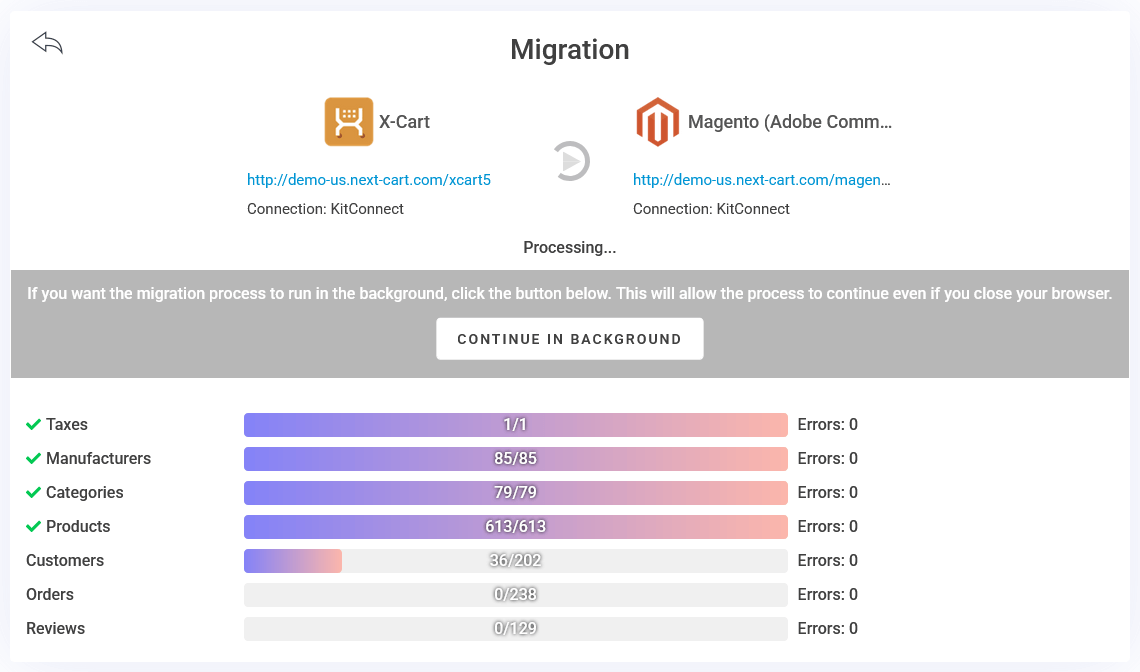Screen dimensions: 1140x672
Task: Click the Taxes 1/1 progress bar
Action: (515, 425)
